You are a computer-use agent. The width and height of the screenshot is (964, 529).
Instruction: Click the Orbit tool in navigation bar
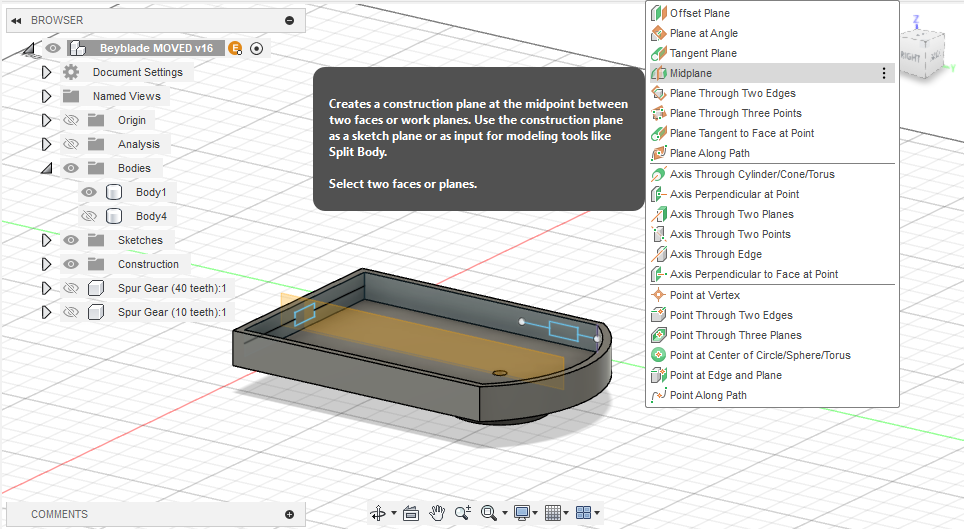click(x=378, y=512)
